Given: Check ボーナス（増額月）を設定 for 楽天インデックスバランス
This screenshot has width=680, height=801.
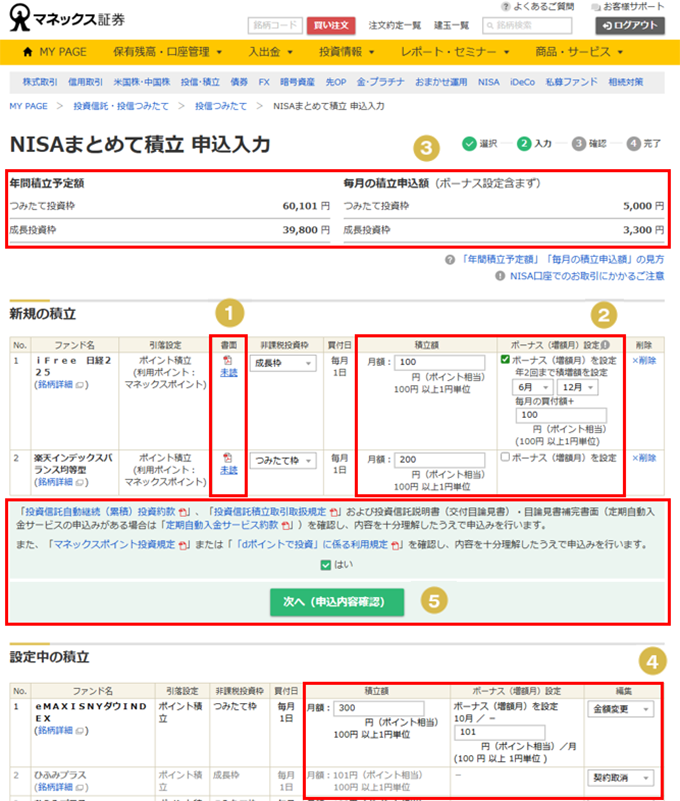Looking at the screenshot, I should click(x=505, y=457).
